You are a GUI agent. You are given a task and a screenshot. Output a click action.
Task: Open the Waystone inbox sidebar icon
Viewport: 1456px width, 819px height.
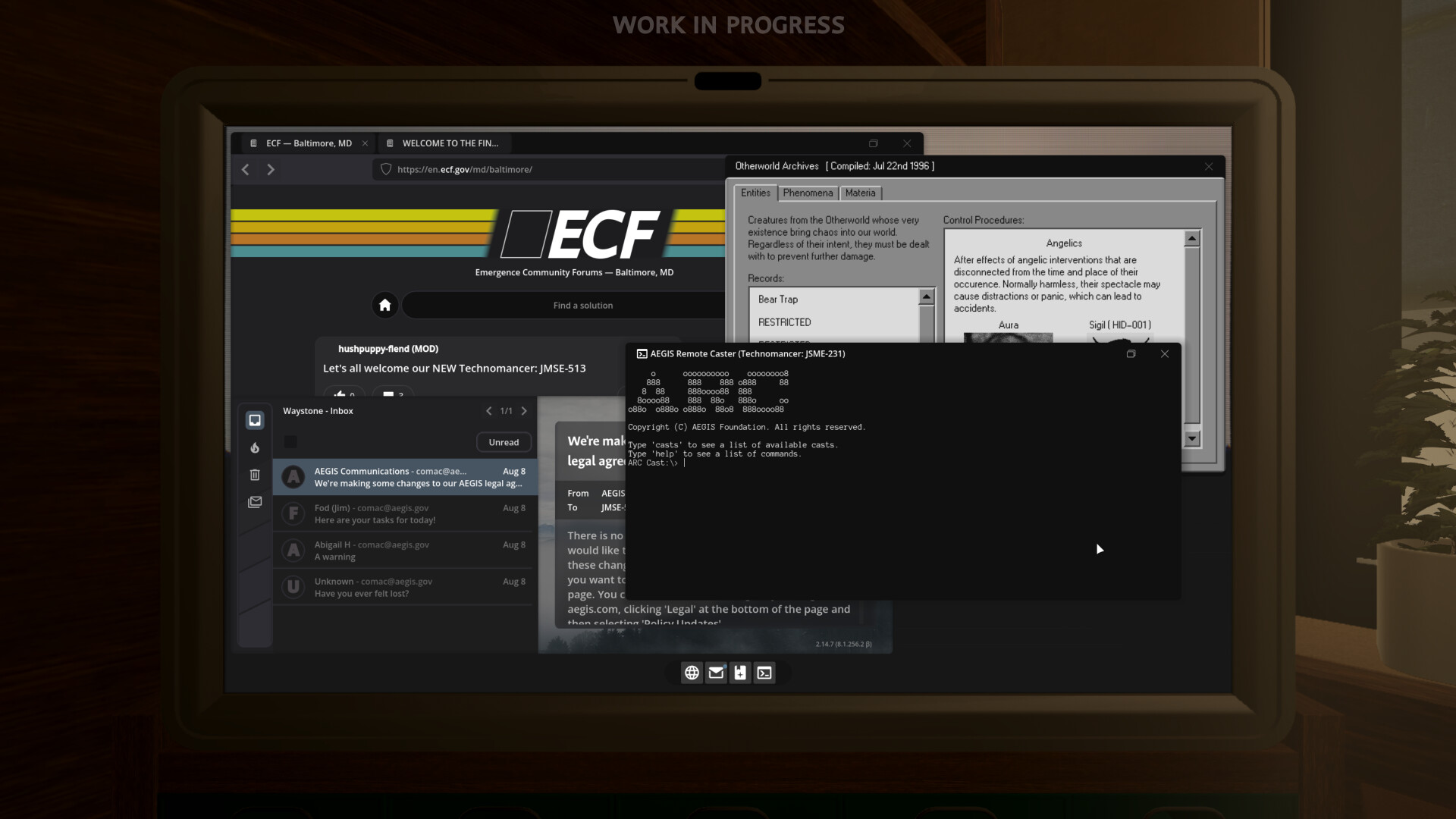click(x=255, y=420)
